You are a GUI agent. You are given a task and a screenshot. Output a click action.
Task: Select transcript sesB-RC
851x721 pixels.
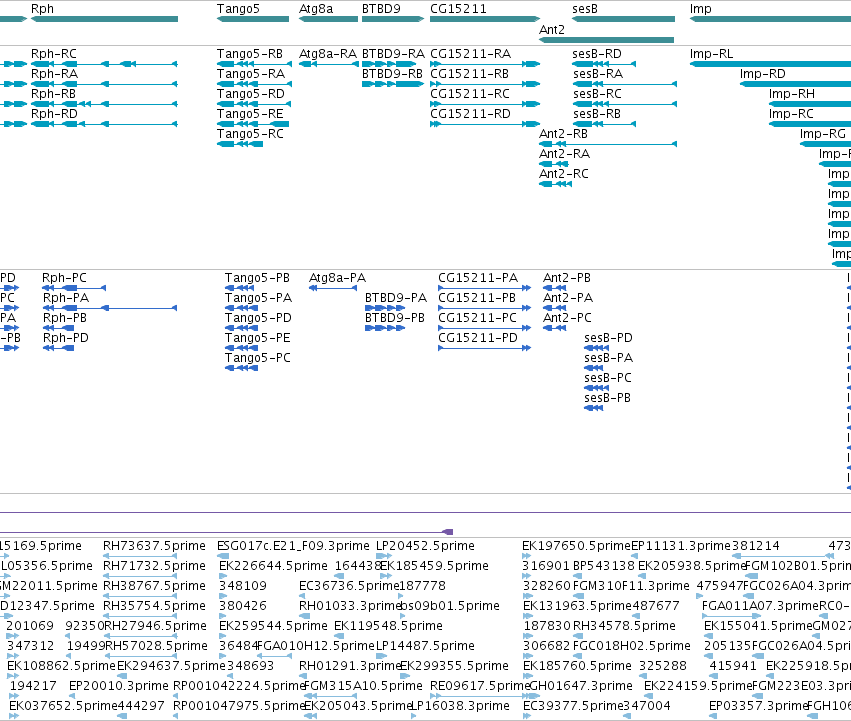pos(625,104)
